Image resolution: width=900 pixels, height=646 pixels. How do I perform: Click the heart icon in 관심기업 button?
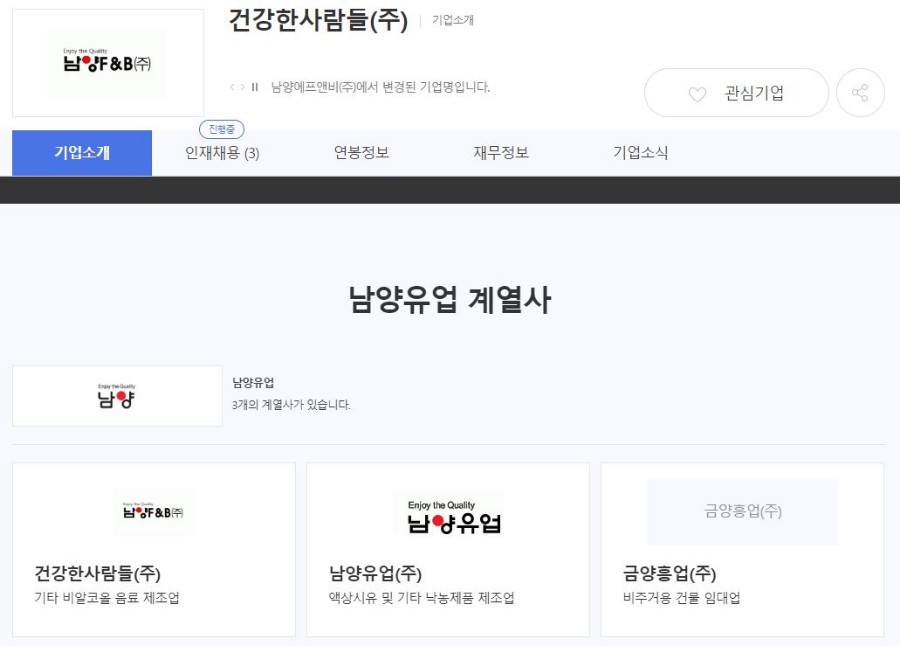click(x=697, y=94)
